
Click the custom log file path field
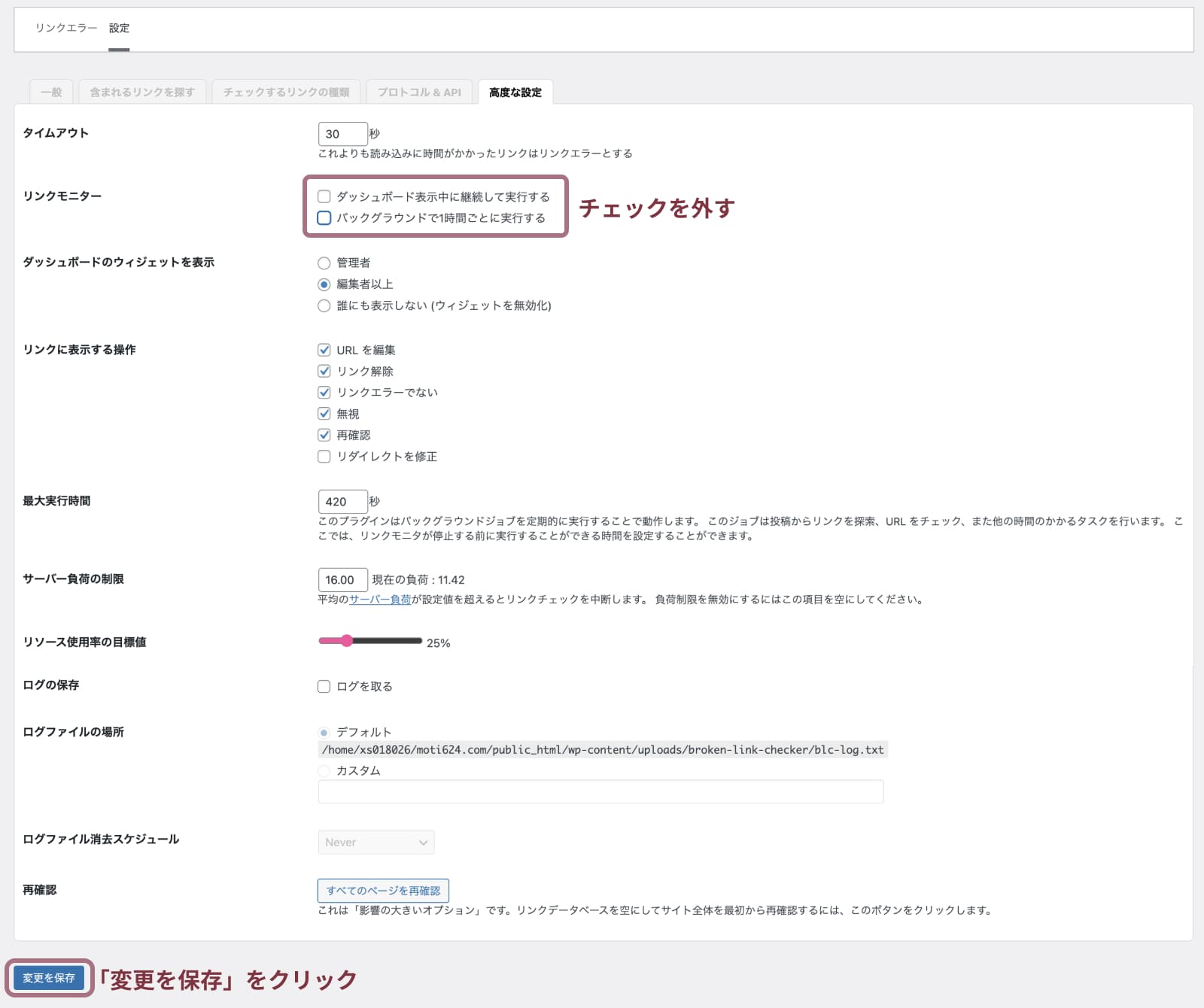(x=600, y=792)
